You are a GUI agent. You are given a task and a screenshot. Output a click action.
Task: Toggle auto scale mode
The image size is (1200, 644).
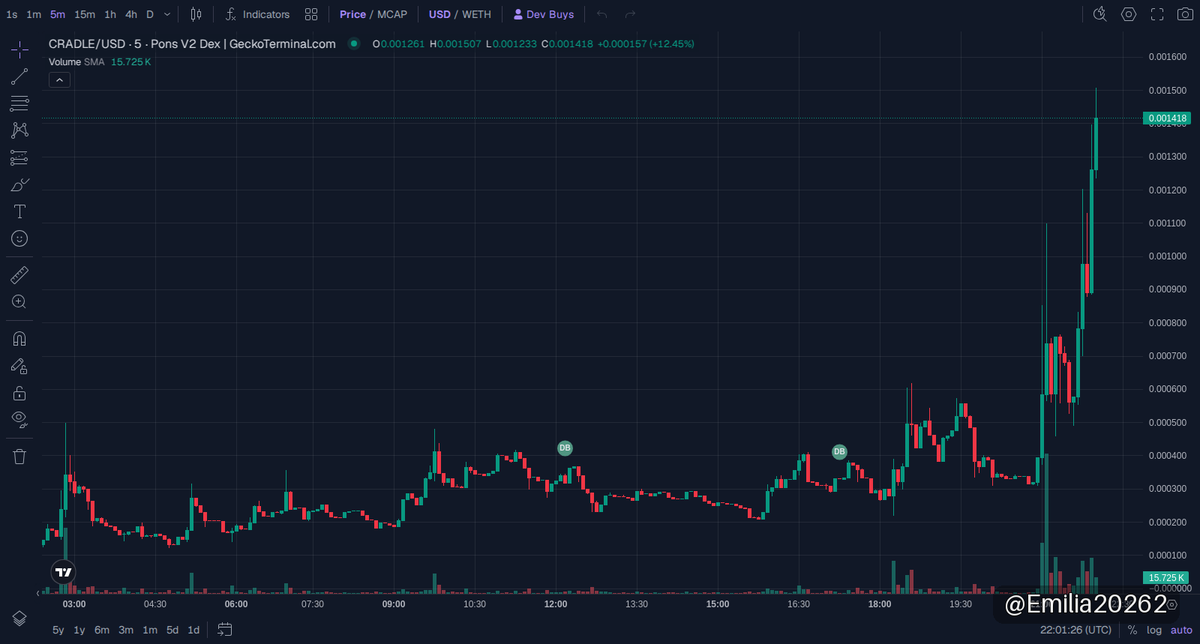tap(1181, 630)
